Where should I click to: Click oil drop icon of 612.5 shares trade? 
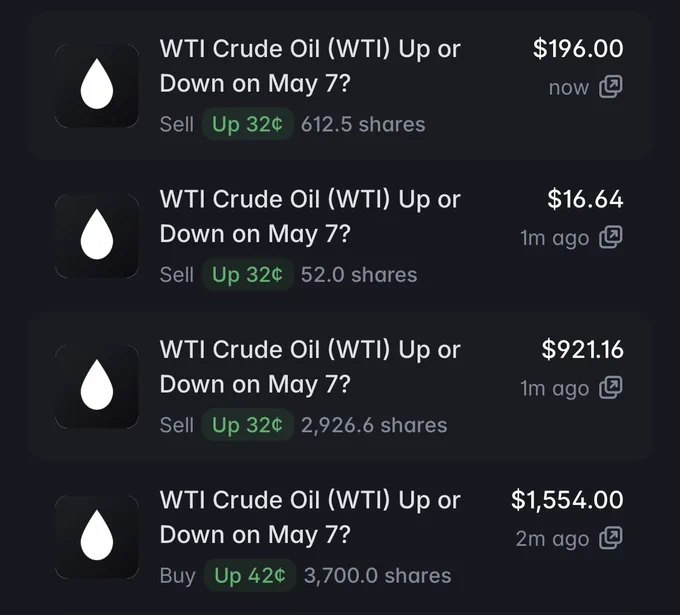click(97, 85)
